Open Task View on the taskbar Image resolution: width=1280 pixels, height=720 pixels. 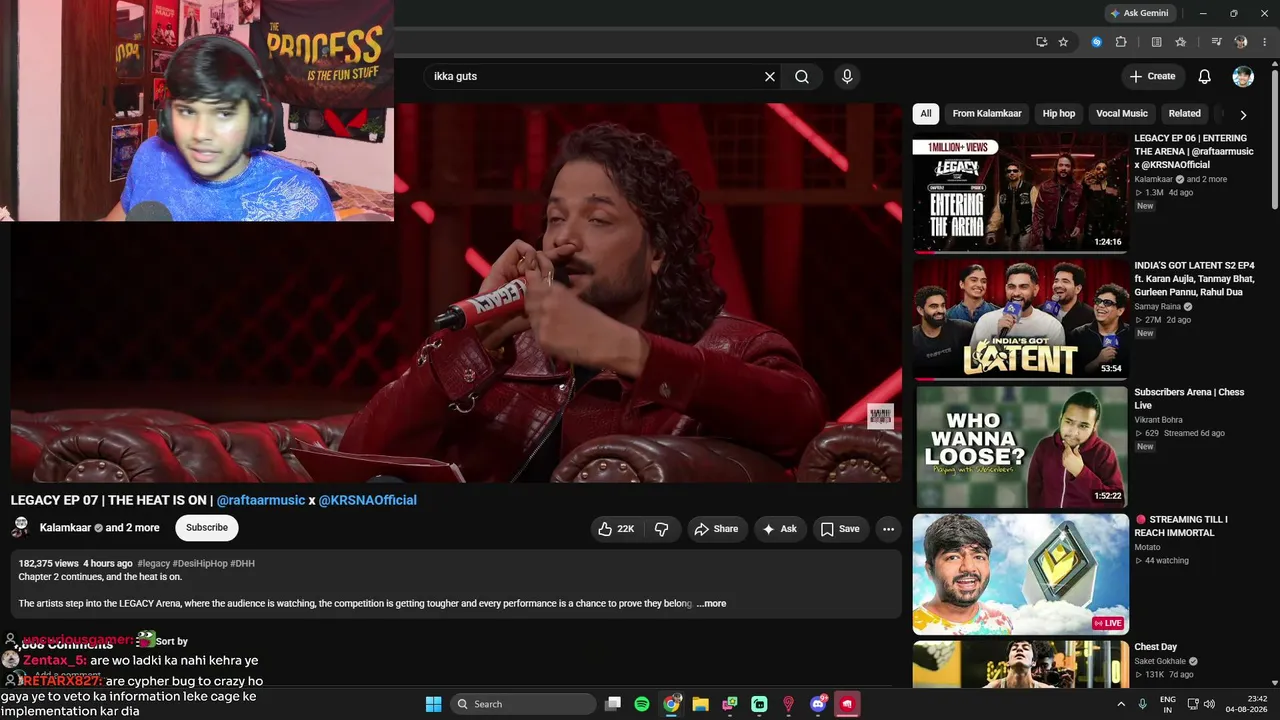(x=613, y=704)
